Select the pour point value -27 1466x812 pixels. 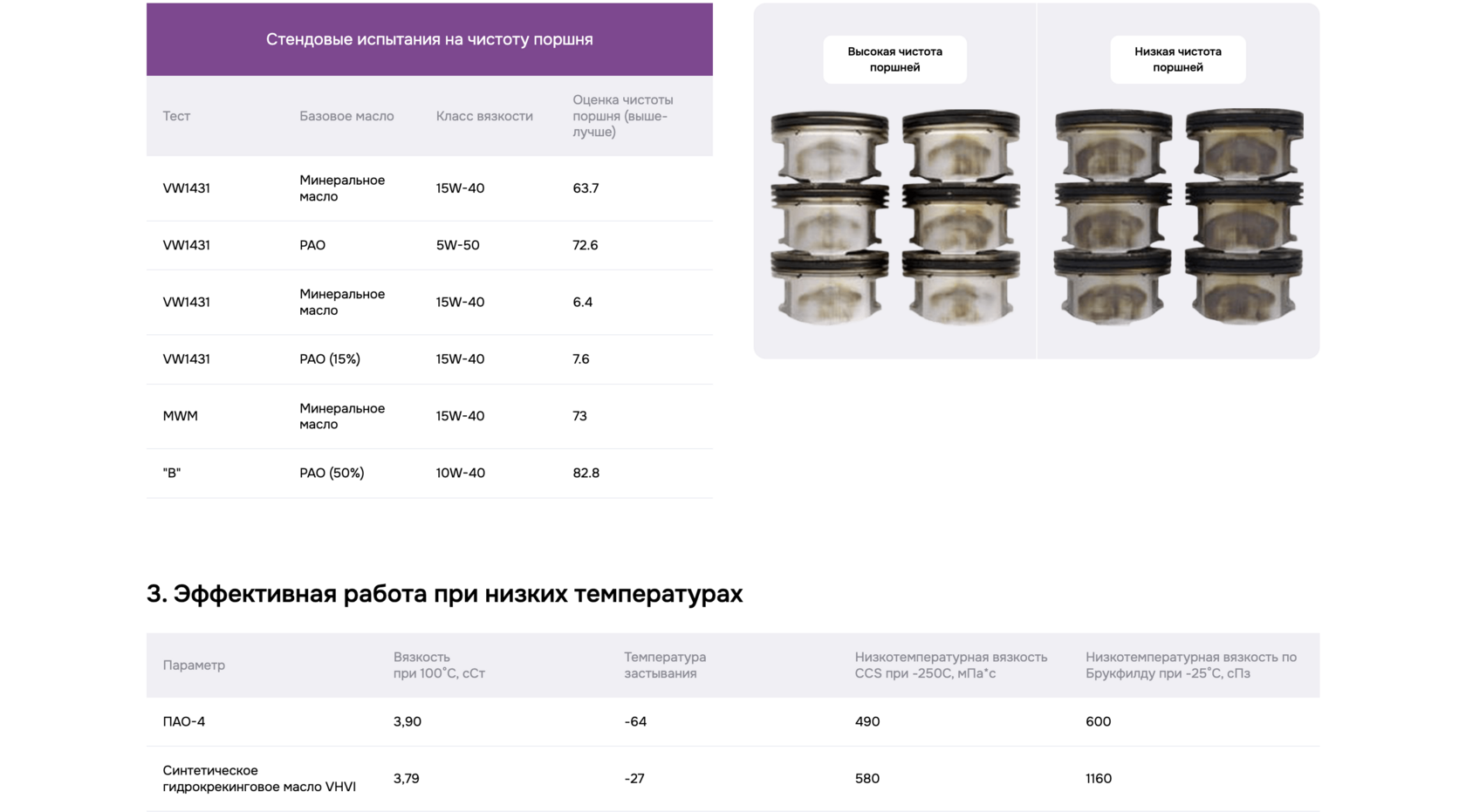(x=634, y=779)
